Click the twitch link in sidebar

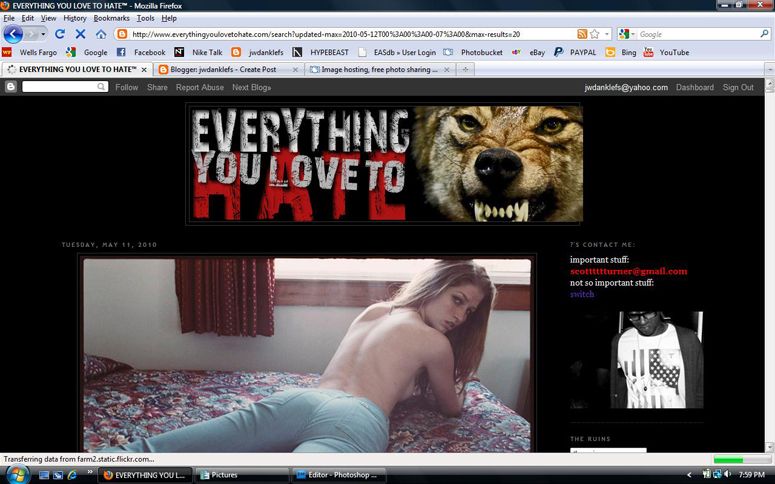(582, 294)
